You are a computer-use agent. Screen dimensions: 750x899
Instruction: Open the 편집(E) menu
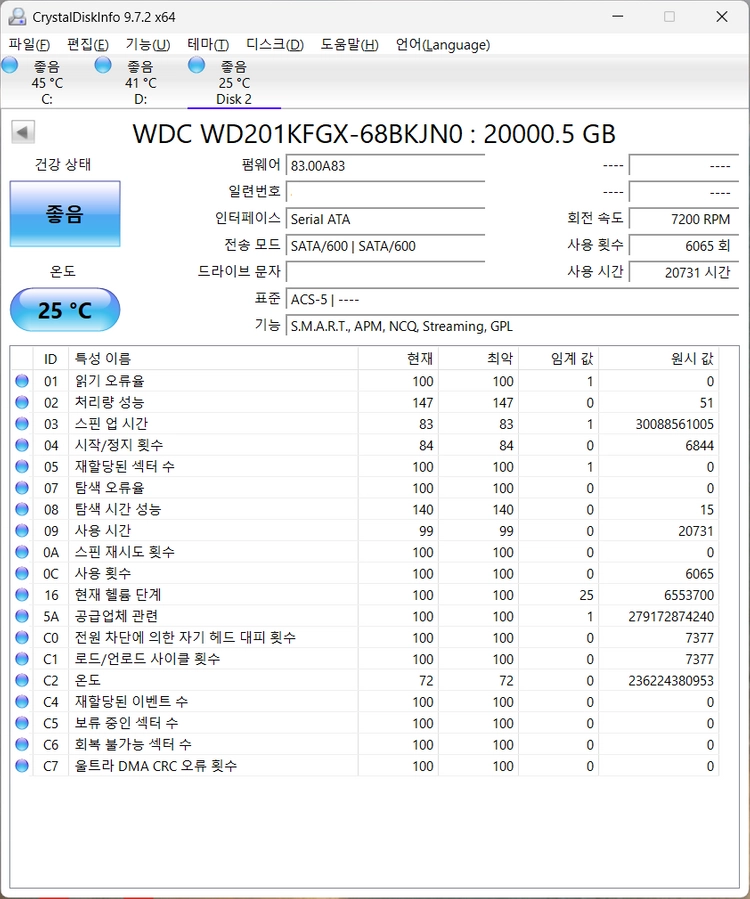coord(88,45)
